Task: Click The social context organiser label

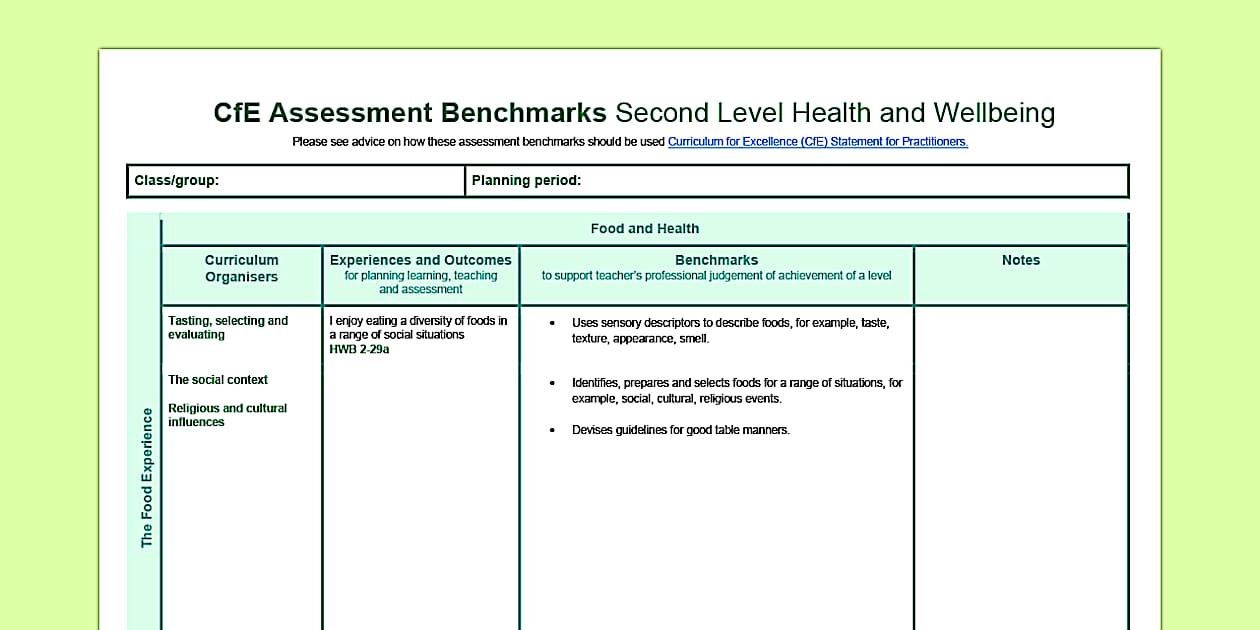Action: tap(217, 380)
